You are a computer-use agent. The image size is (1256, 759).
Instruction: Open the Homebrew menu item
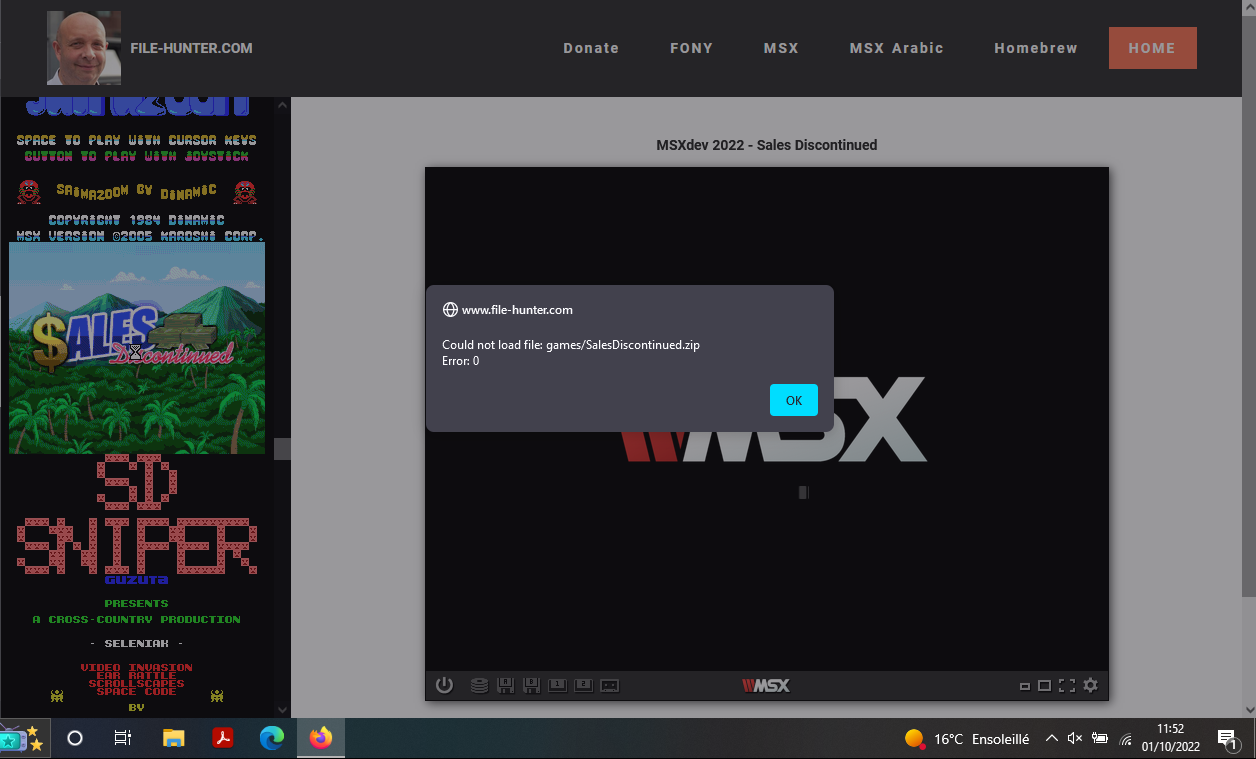pos(1036,48)
